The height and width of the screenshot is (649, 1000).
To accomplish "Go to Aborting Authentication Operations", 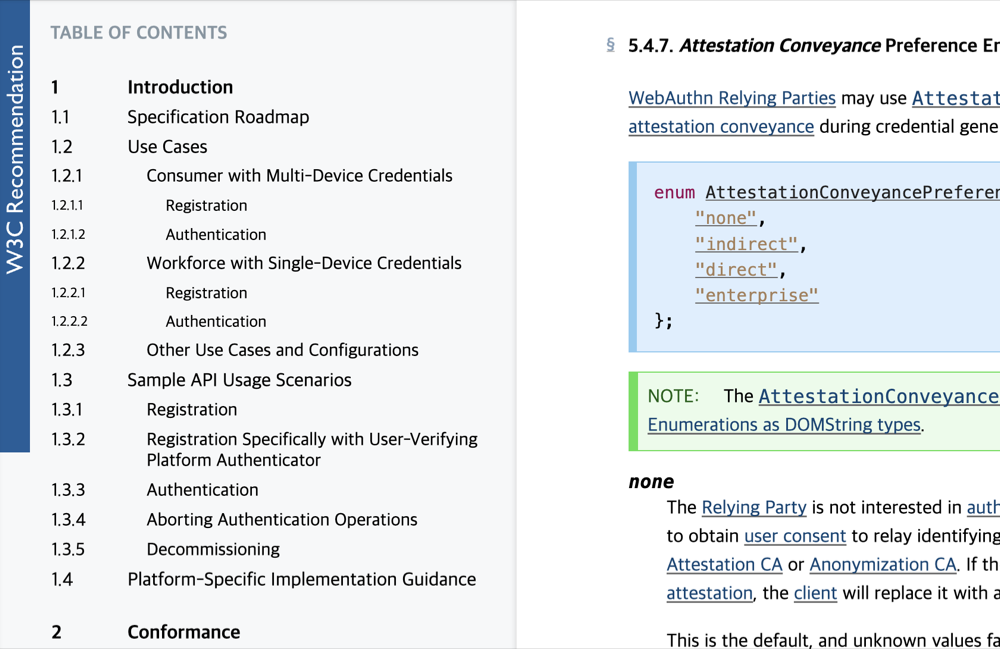I will tap(282, 520).
